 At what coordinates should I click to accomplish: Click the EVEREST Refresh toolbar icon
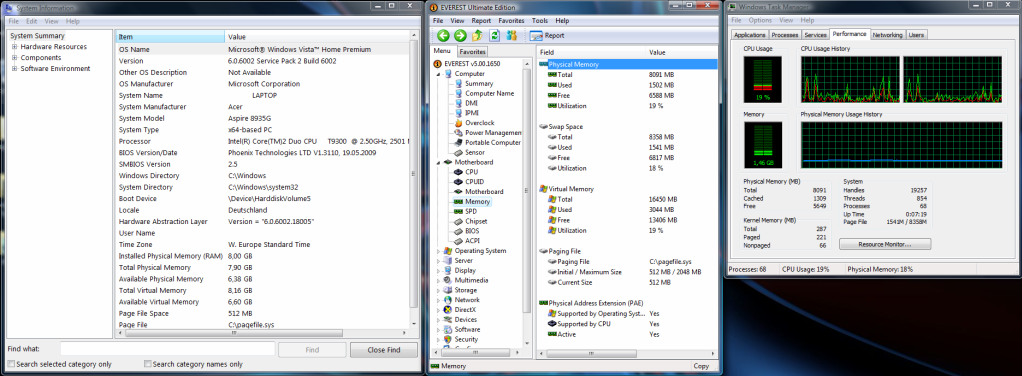coord(494,35)
